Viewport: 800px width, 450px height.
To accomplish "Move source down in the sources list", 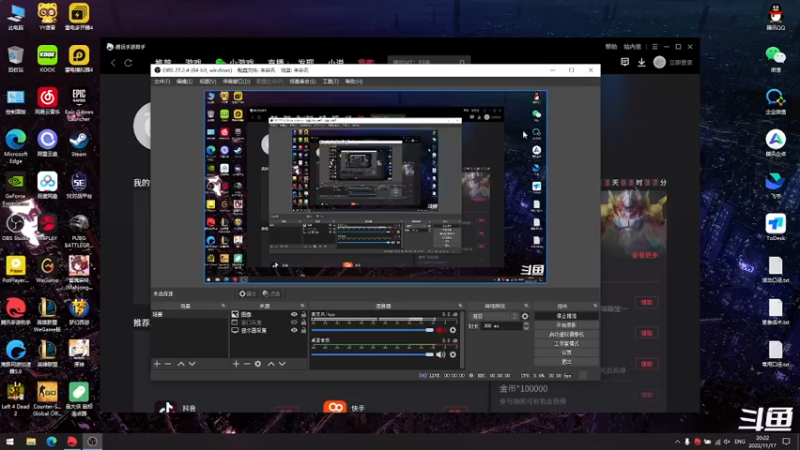I will (x=282, y=364).
